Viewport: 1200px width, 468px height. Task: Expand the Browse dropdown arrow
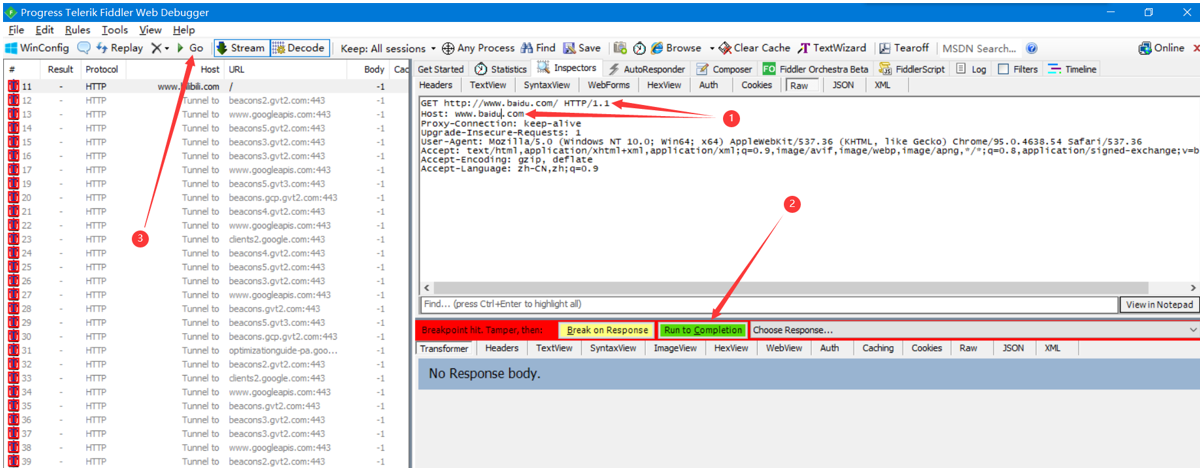(712, 48)
